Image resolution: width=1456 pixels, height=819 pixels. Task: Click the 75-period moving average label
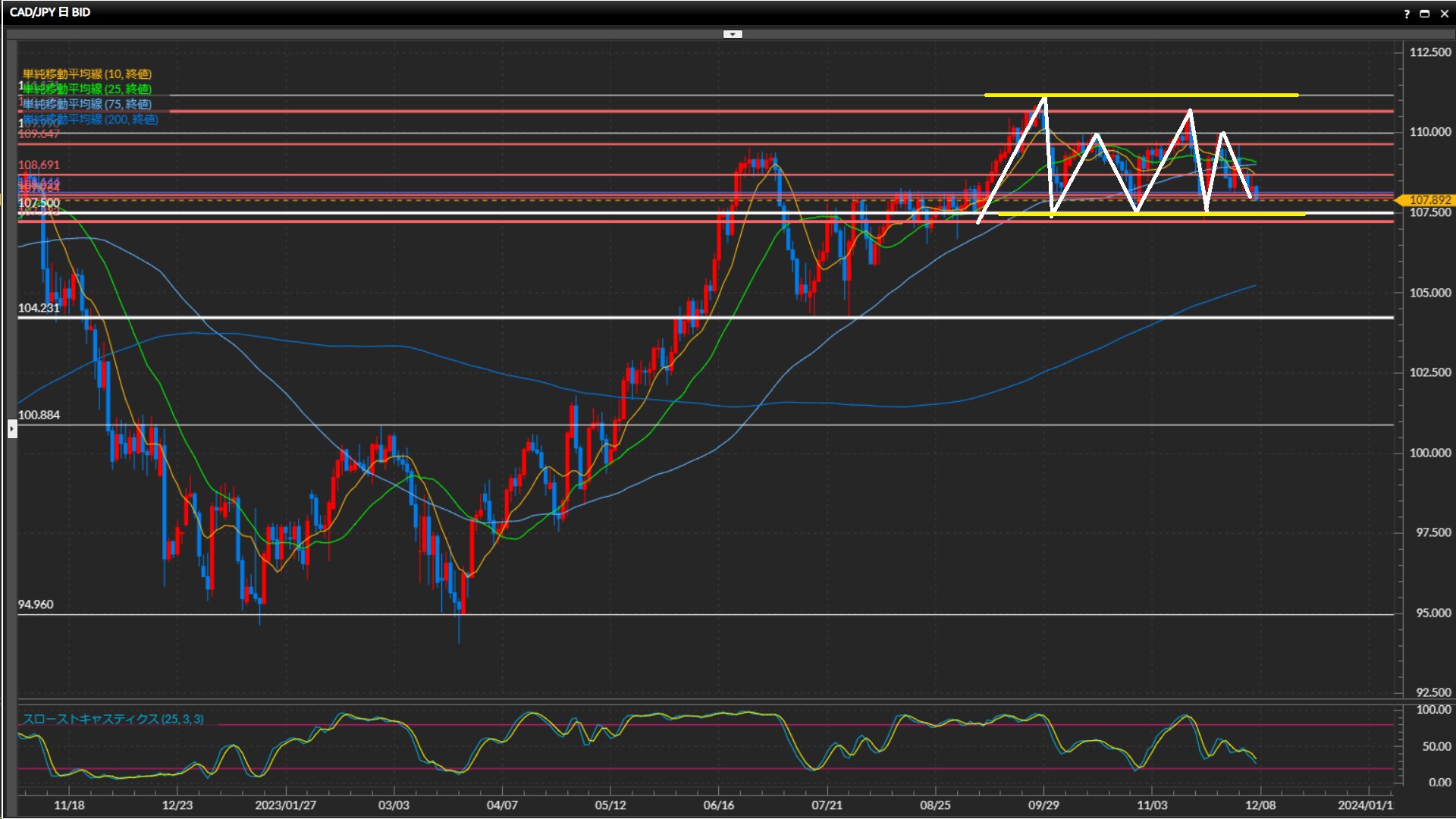coord(87,104)
